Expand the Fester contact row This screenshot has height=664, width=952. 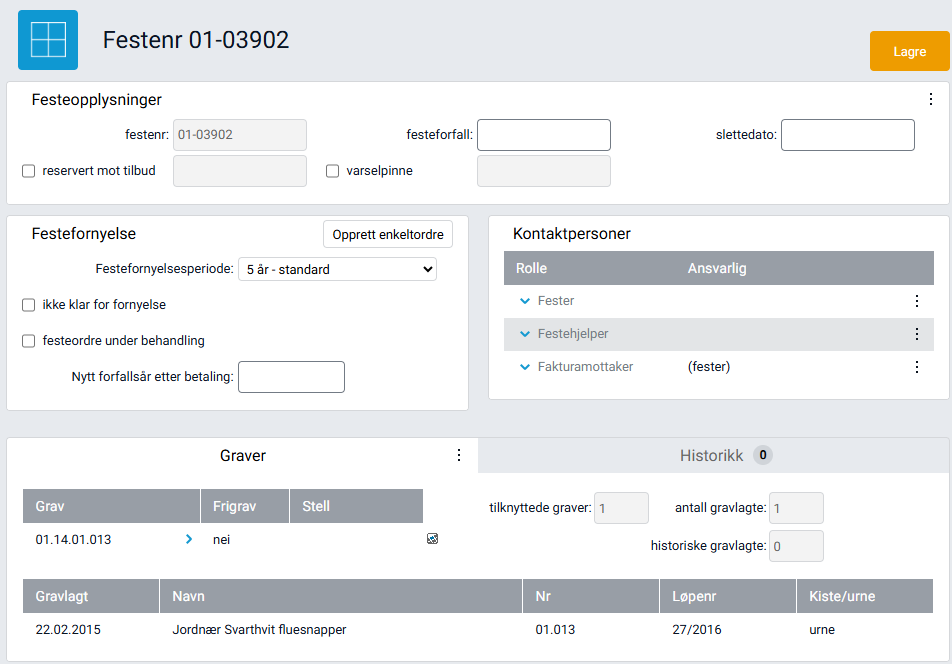pyautogui.click(x=524, y=301)
